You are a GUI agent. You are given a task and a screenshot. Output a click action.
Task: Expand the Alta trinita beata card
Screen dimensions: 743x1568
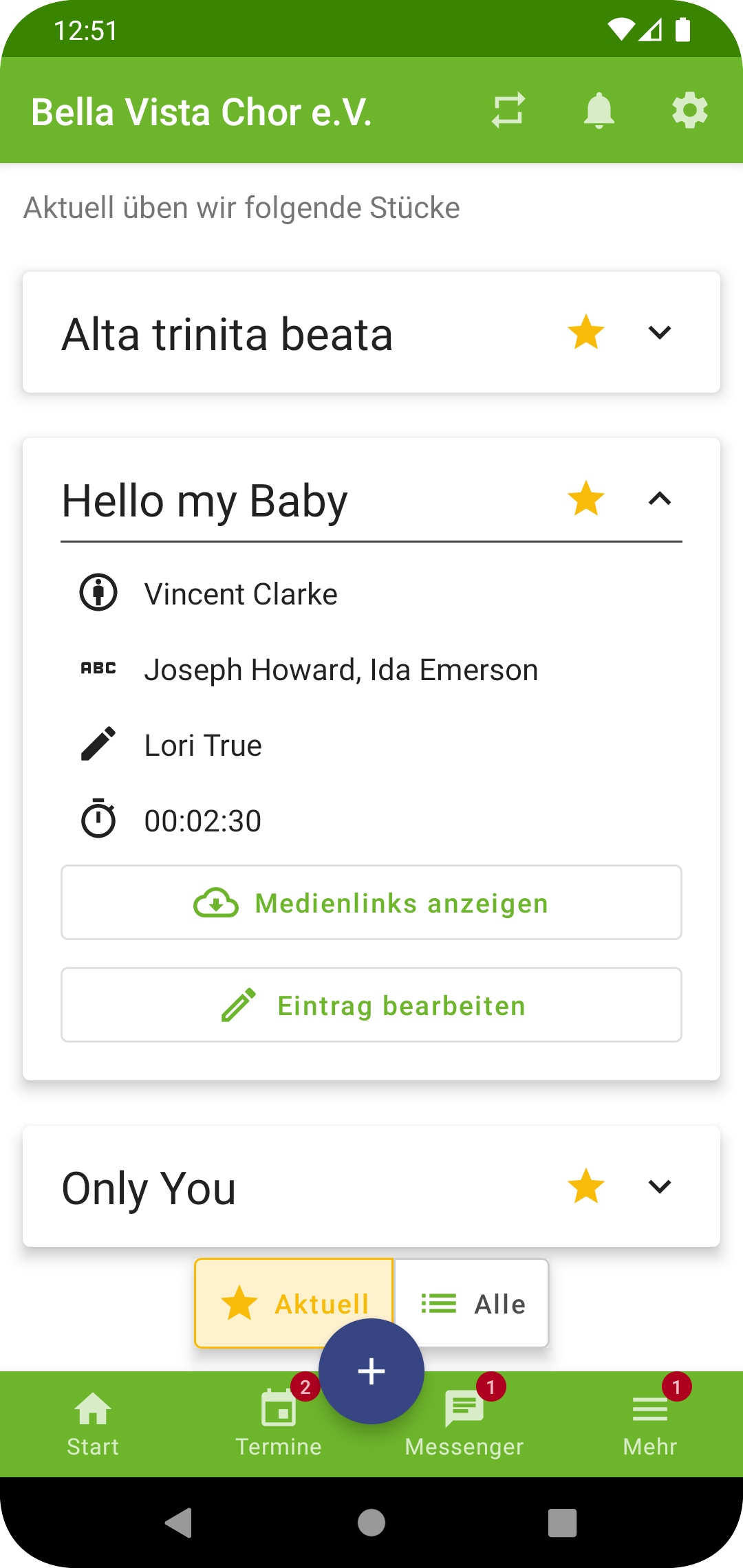click(x=660, y=333)
